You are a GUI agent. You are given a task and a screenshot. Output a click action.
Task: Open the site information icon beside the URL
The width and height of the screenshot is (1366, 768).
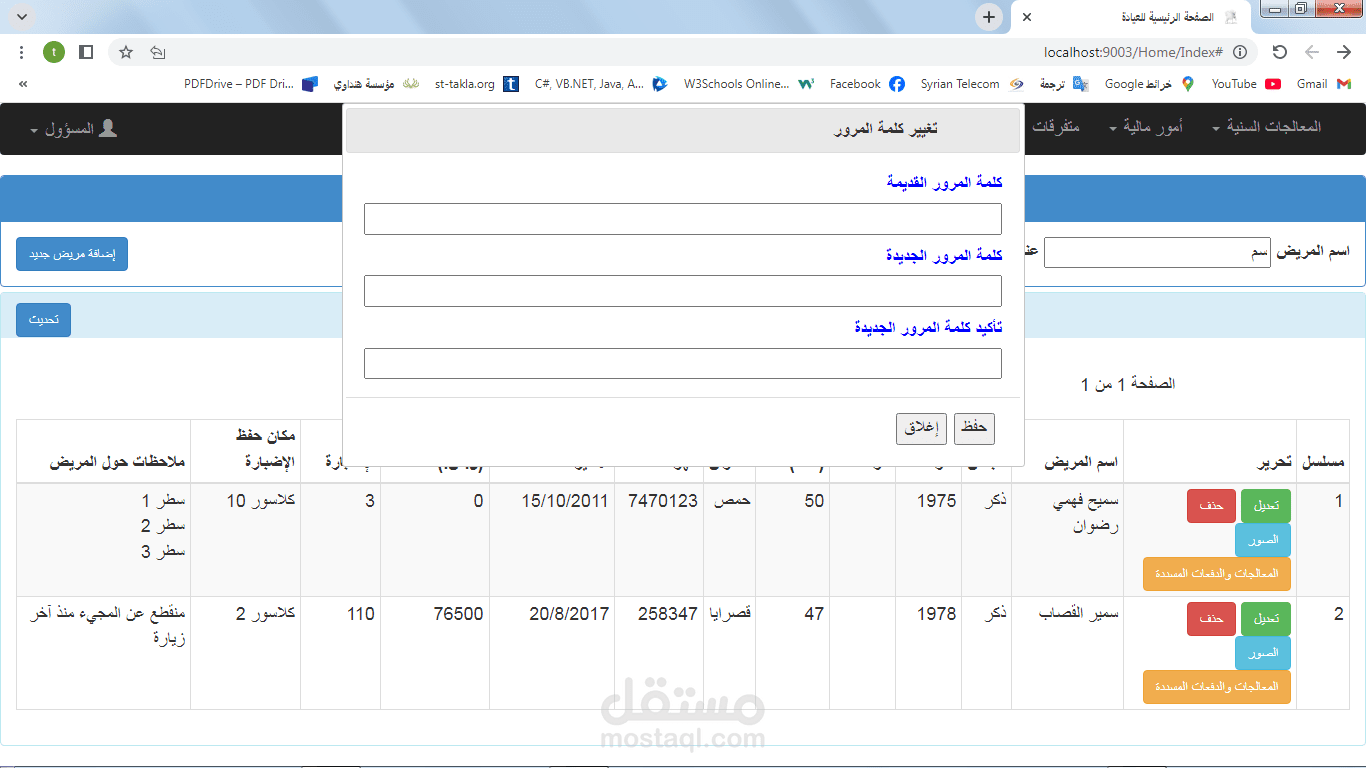pos(1240,52)
